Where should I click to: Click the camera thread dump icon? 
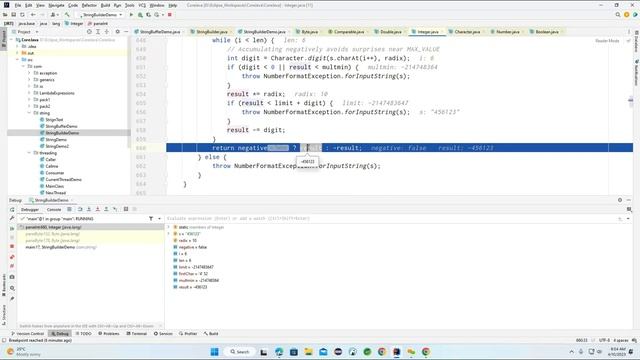click(x=12, y=277)
